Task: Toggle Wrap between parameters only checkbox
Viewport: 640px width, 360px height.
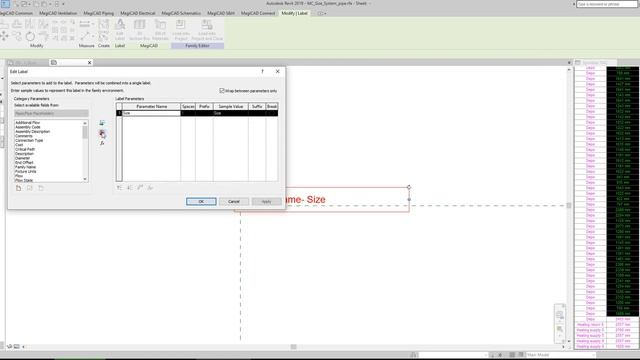Action: [222, 91]
